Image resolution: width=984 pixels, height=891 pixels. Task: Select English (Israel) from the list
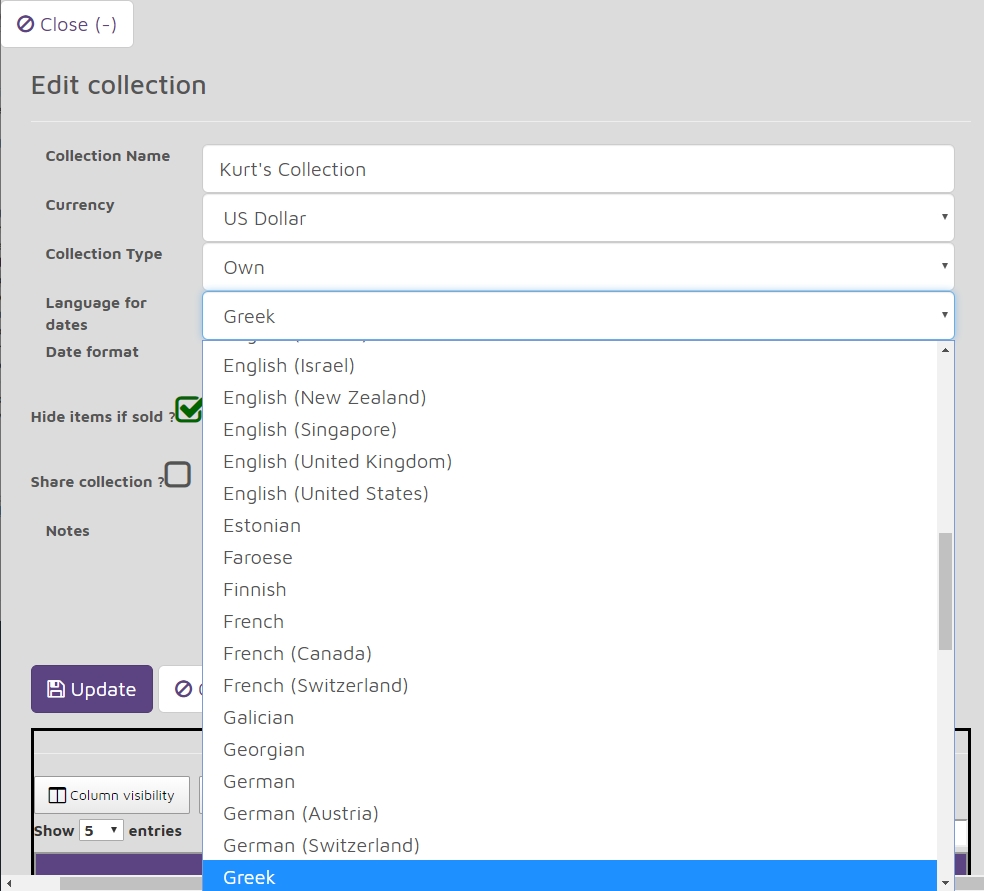tap(569, 365)
